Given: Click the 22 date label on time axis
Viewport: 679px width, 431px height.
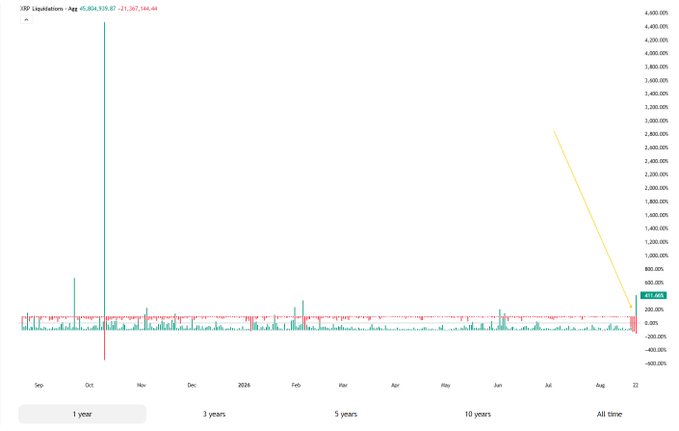Looking at the screenshot, I should [635, 385].
